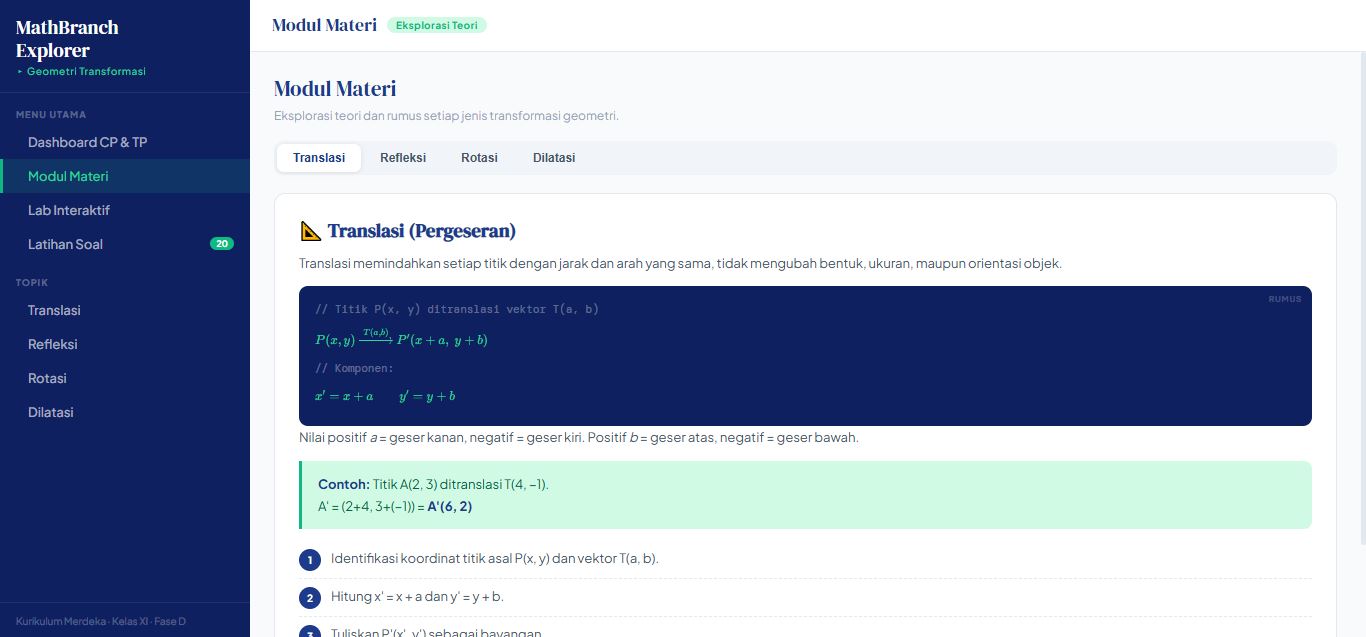This screenshot has width=1366, height=637.
Task: Select Modul Materi in sidebar
Action: click(x=125, y=176)
